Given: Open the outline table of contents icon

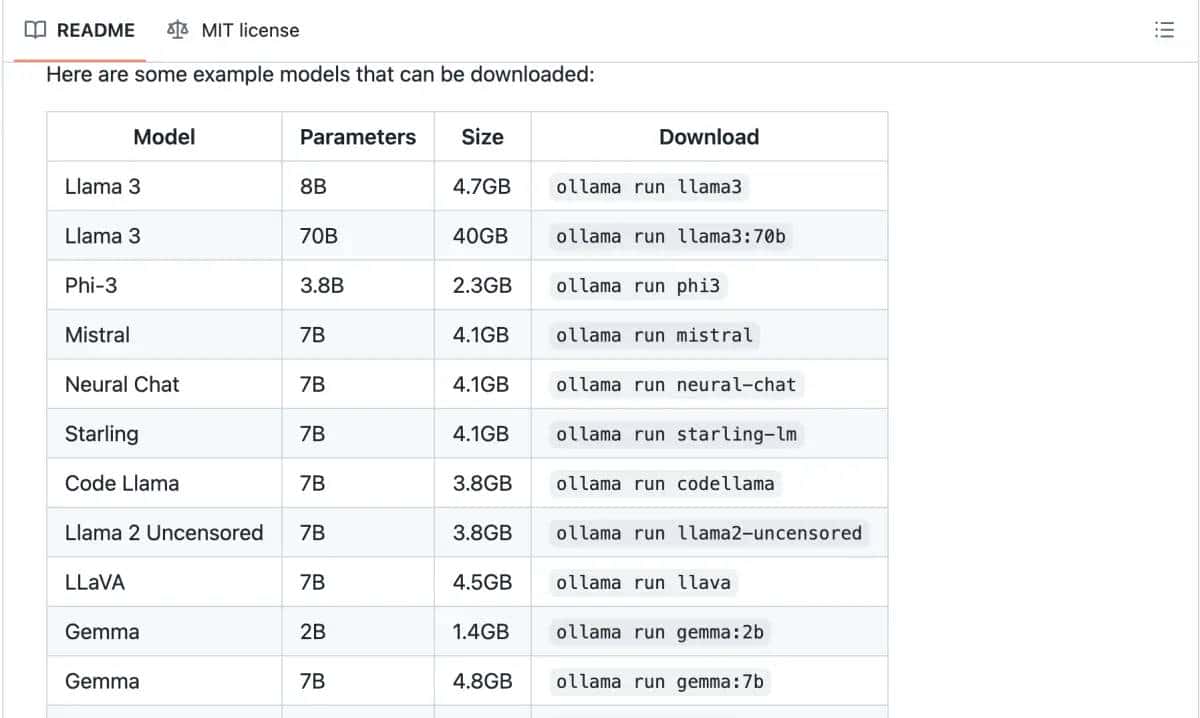Looking at the screenshot, I should tap(1164, 30).
